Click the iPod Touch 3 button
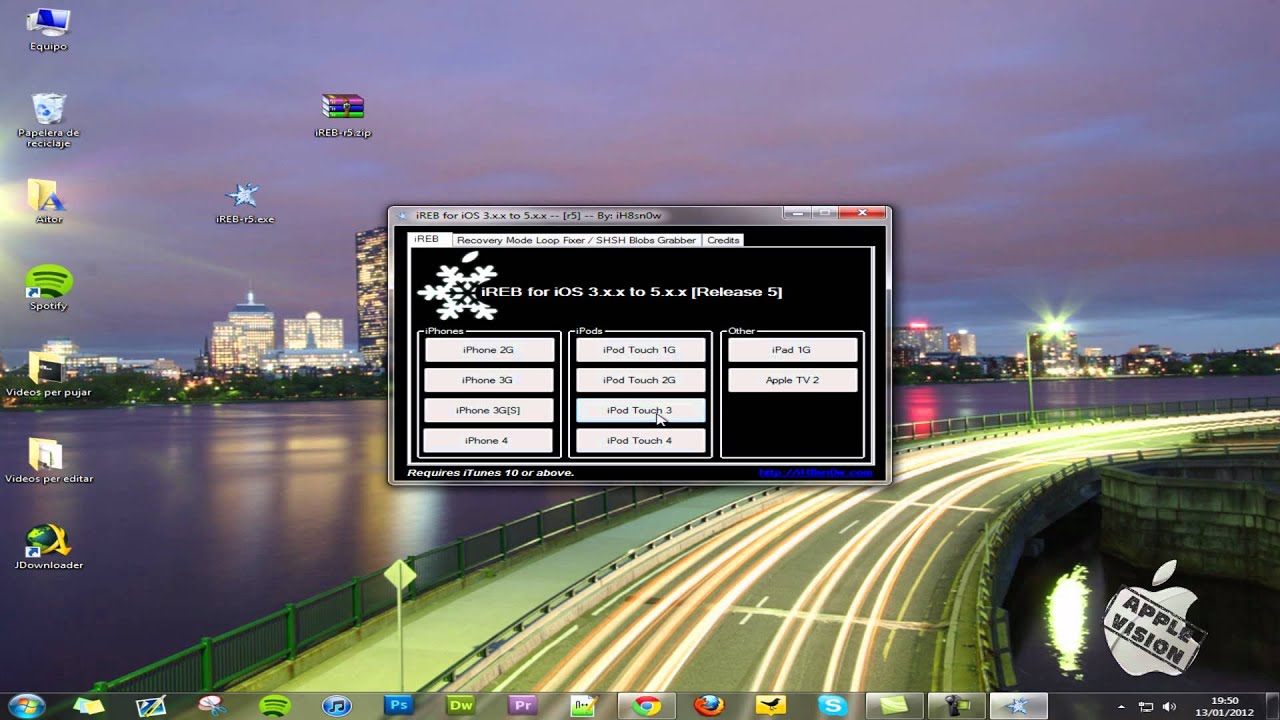1280x720 pixels. pos(640,410)
